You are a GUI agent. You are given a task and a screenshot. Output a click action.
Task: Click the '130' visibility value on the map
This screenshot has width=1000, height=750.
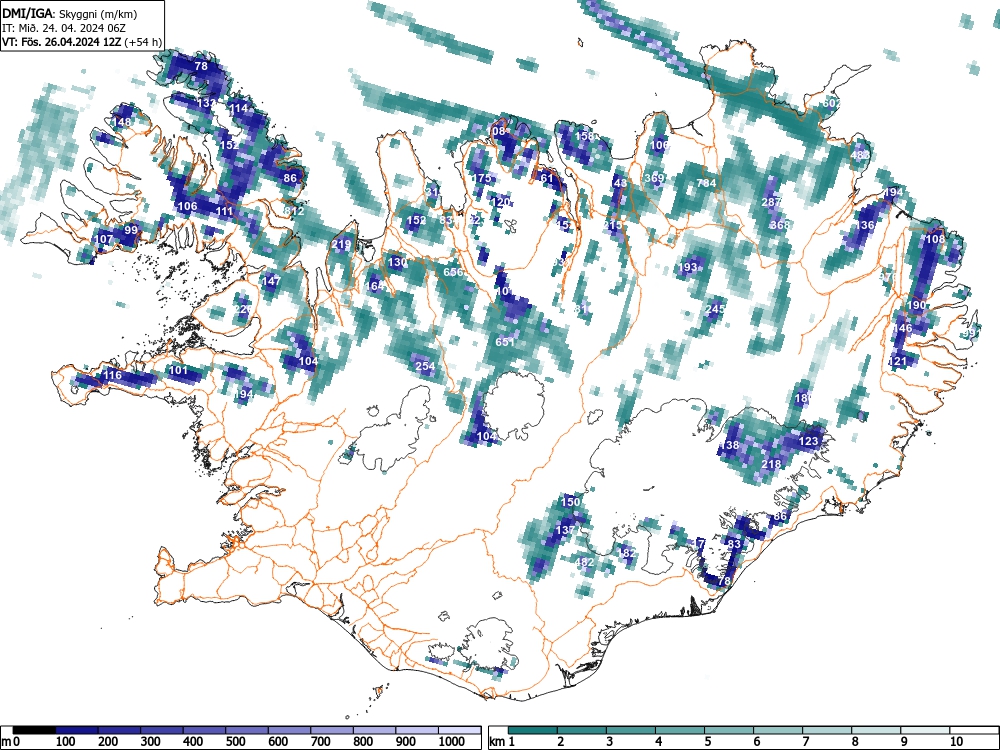pyautogui.click(x=397, y=262)
